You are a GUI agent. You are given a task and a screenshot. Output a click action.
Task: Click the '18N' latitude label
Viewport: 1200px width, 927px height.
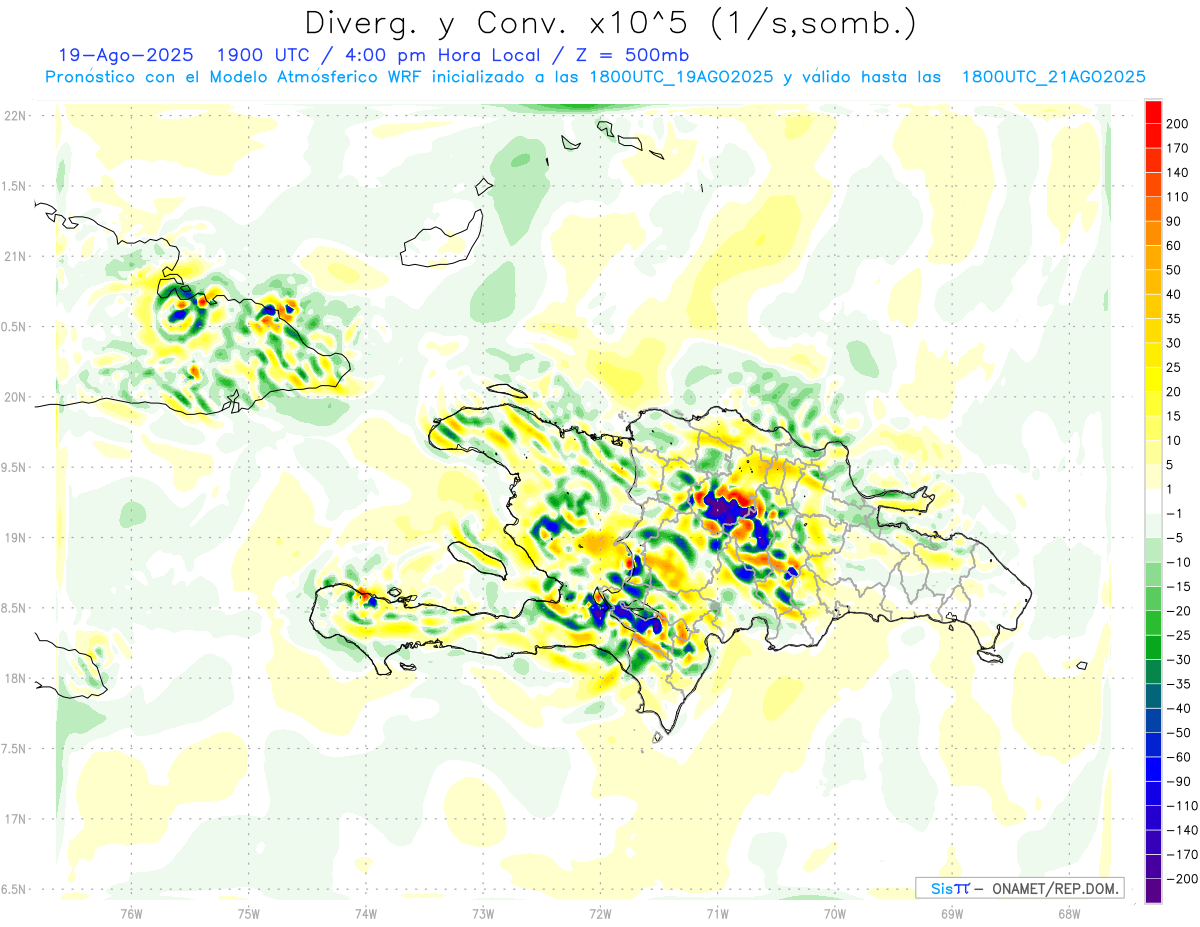click(15, 678)
